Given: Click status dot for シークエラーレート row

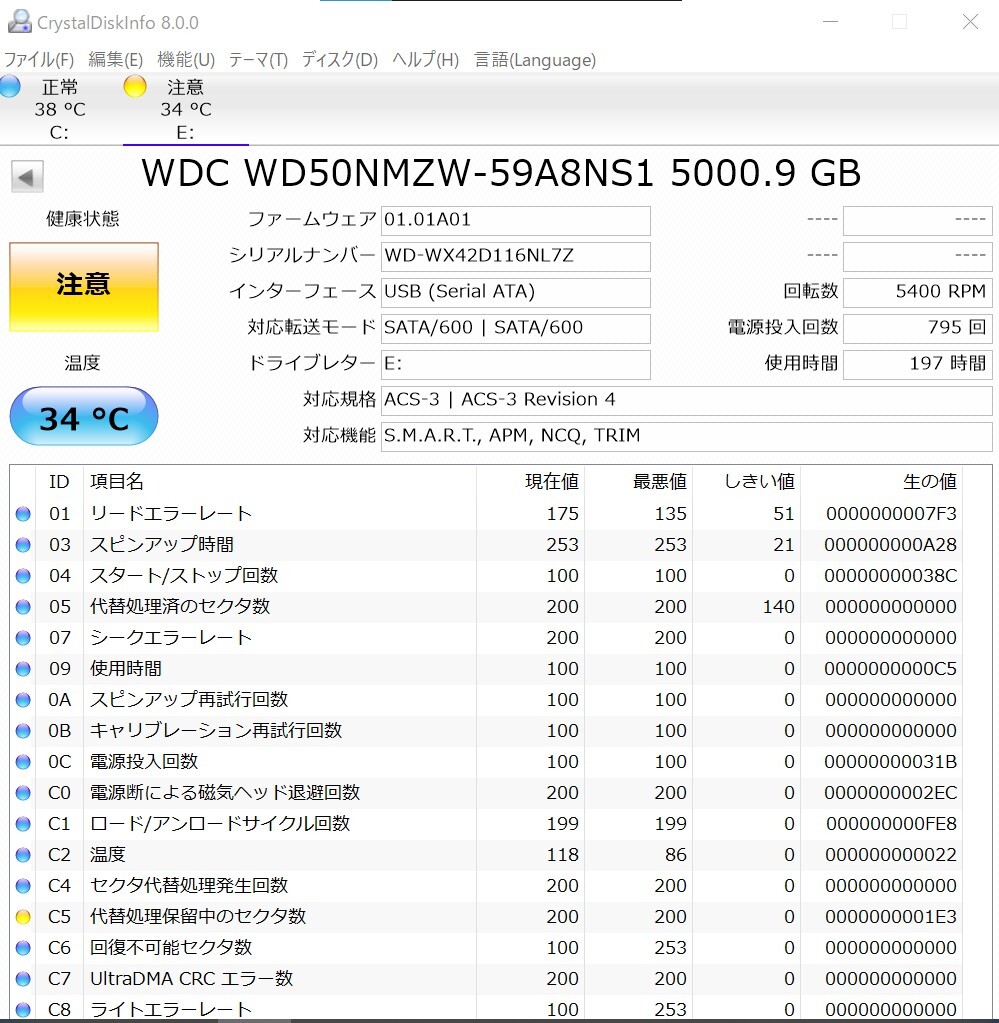Looking at the screenshot, I should [23, 638].
